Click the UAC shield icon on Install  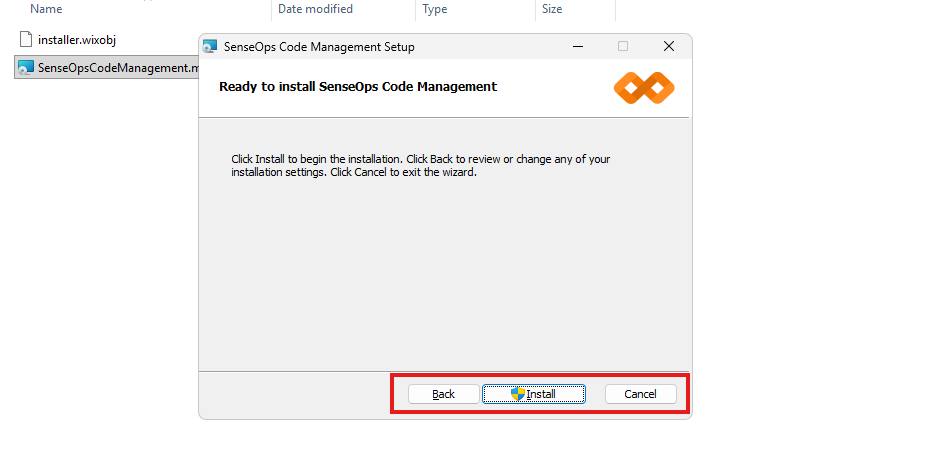518,394
